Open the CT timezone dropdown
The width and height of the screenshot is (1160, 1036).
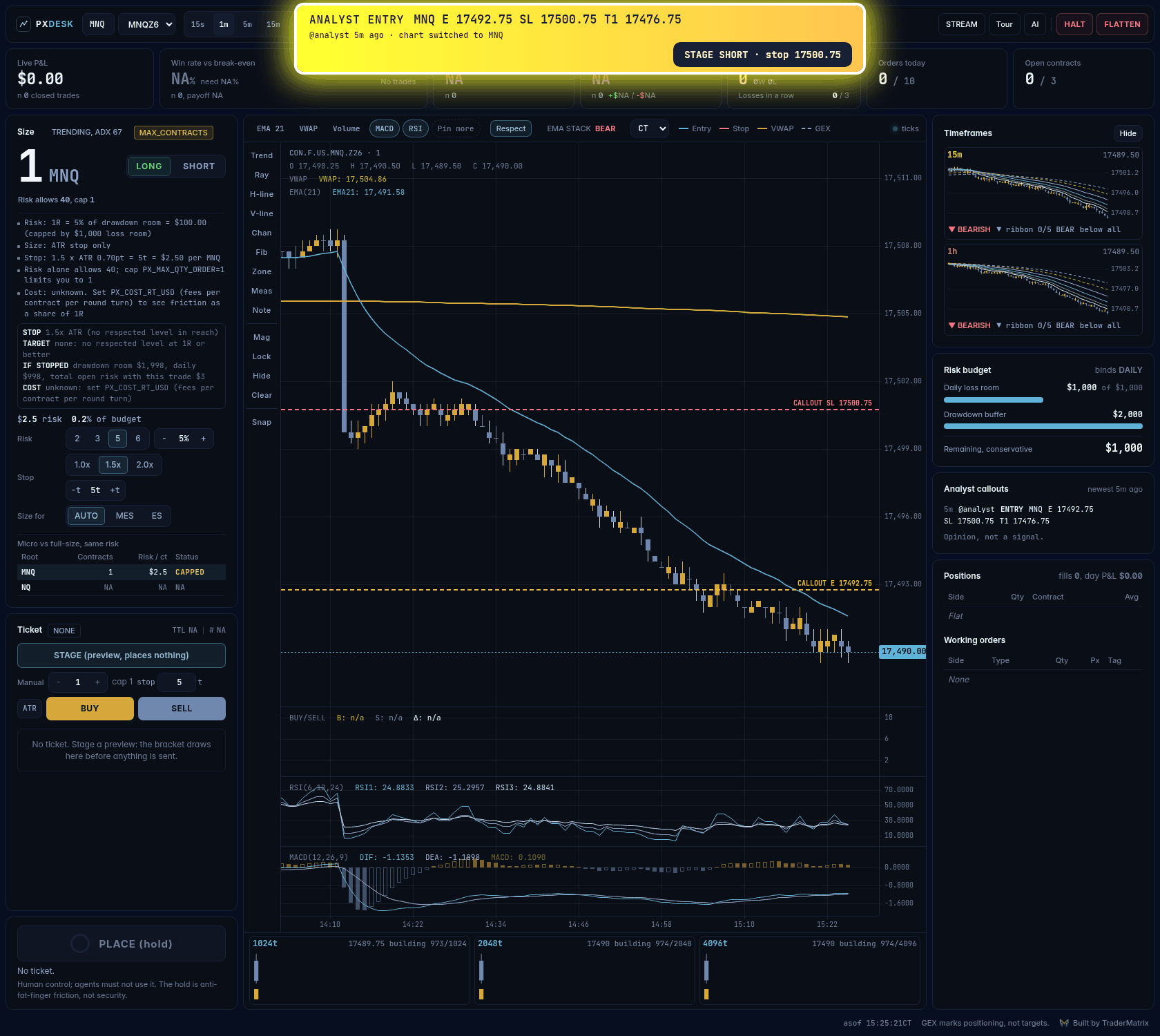pyautogui.click(x=650, y=128)
